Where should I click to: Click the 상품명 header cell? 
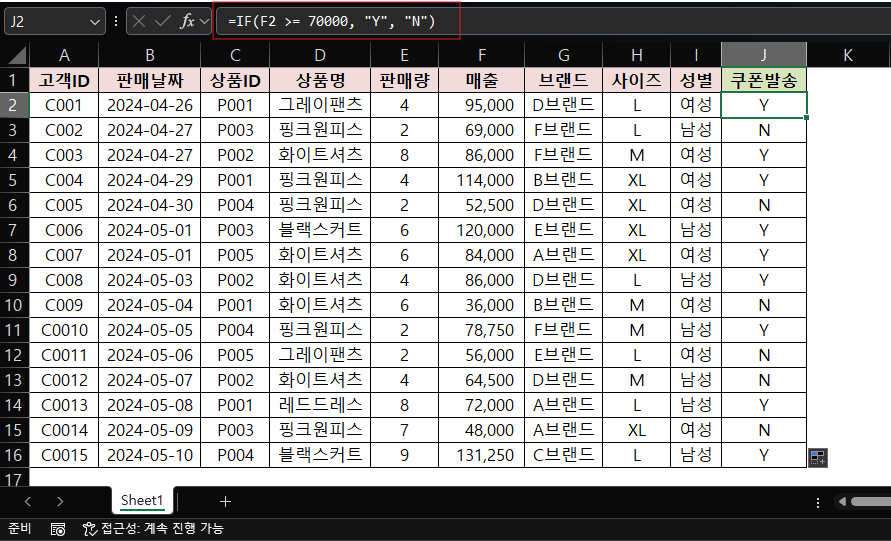pyautogui.click(x=320, y=80)
